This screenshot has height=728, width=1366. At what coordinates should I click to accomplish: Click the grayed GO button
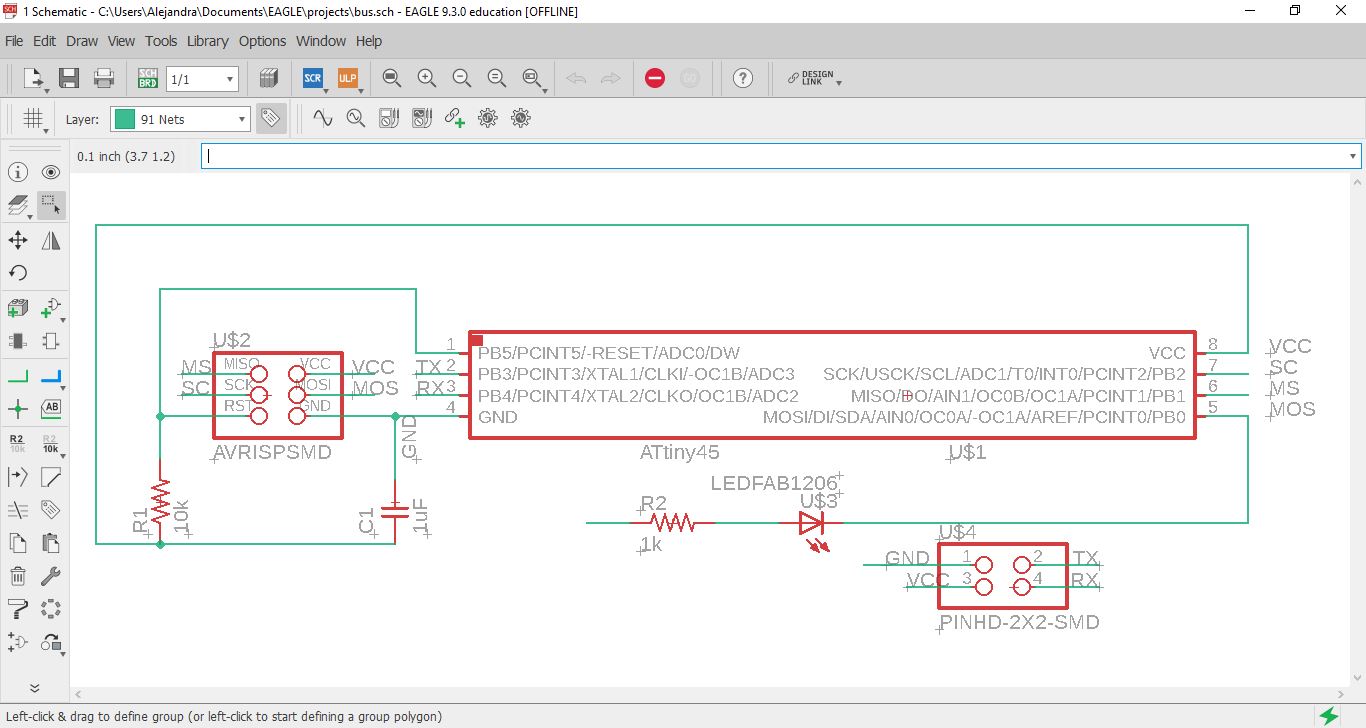coord(690,78)
